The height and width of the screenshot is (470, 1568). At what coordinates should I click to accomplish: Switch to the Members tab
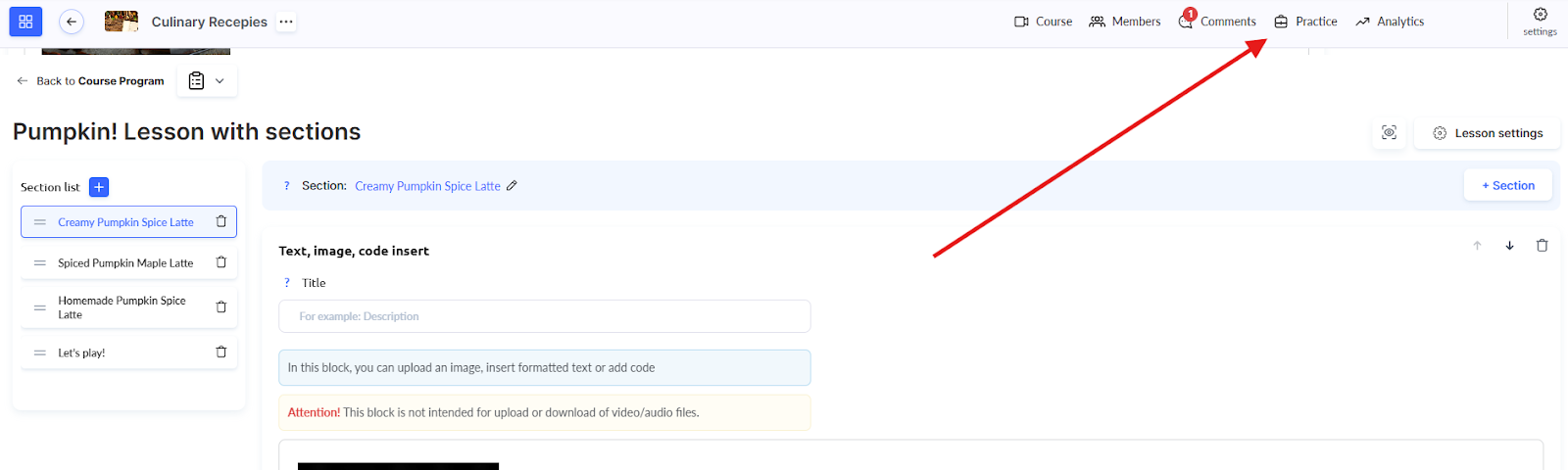coord(1125,22)
